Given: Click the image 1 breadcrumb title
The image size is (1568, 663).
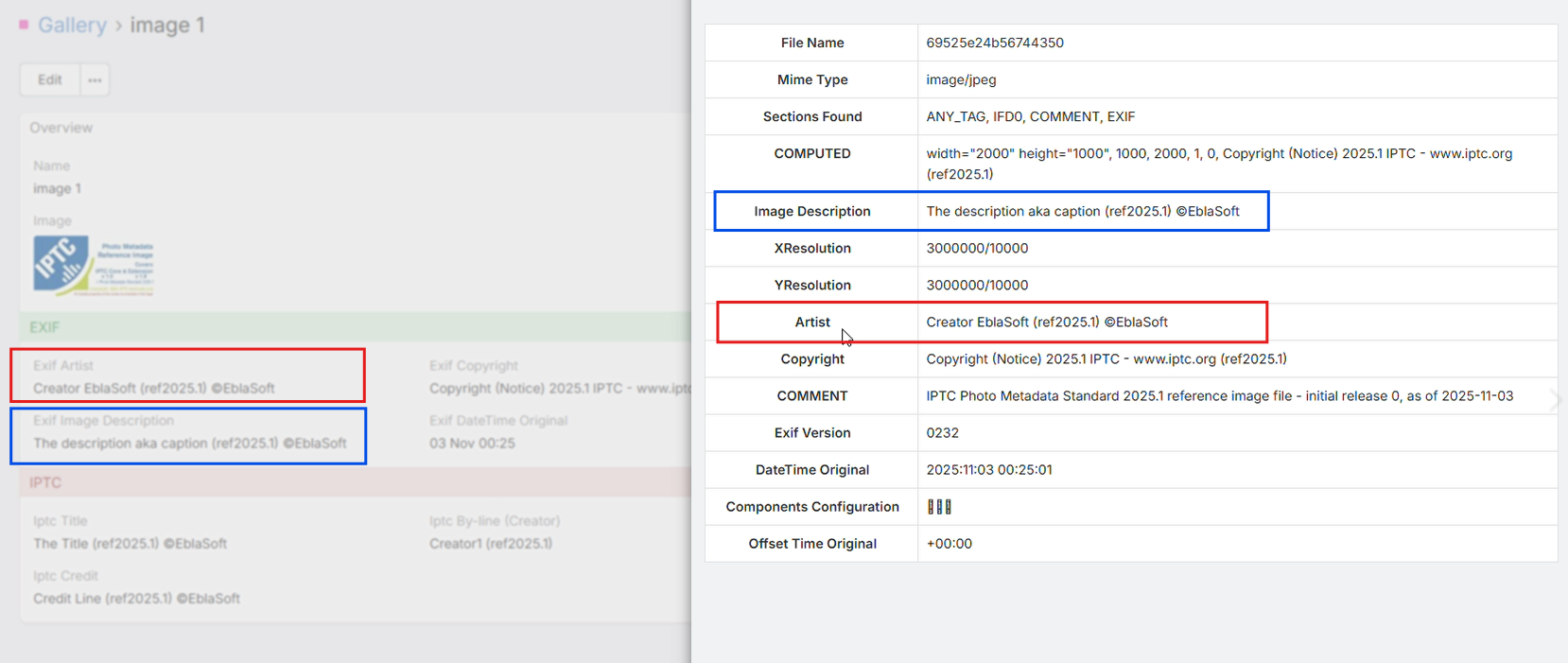Looking at the screenshot, I should (166, 26).
